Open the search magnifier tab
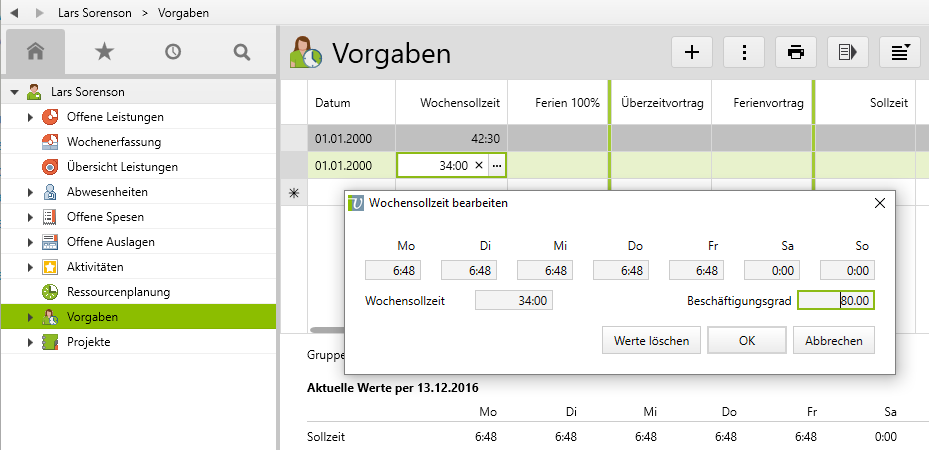Image resolution: width=929 pixels, height=450 pixels. coord(242,51)
